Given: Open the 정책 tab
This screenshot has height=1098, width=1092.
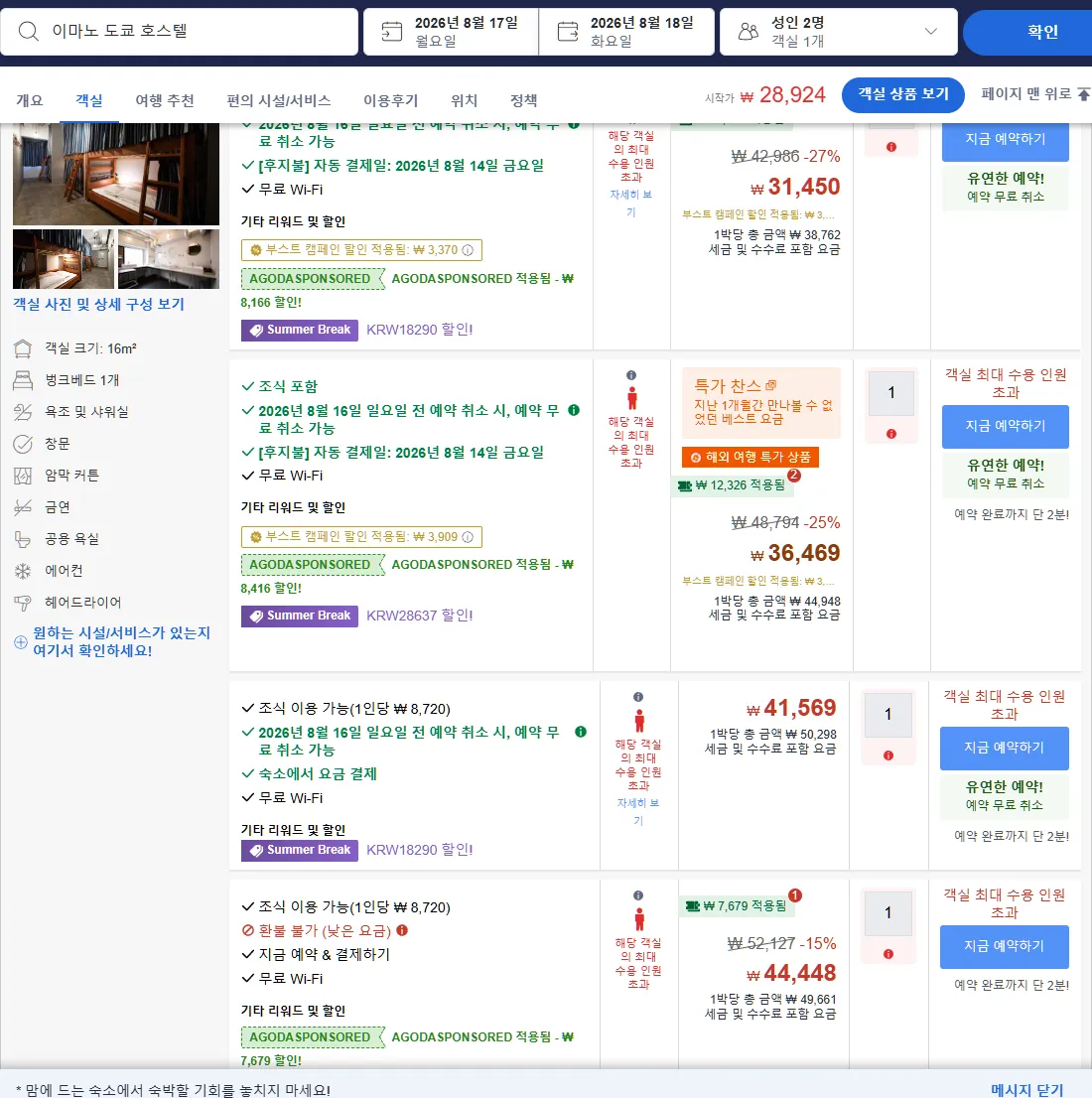Looking at the screenshot, I should pos(523,101).
